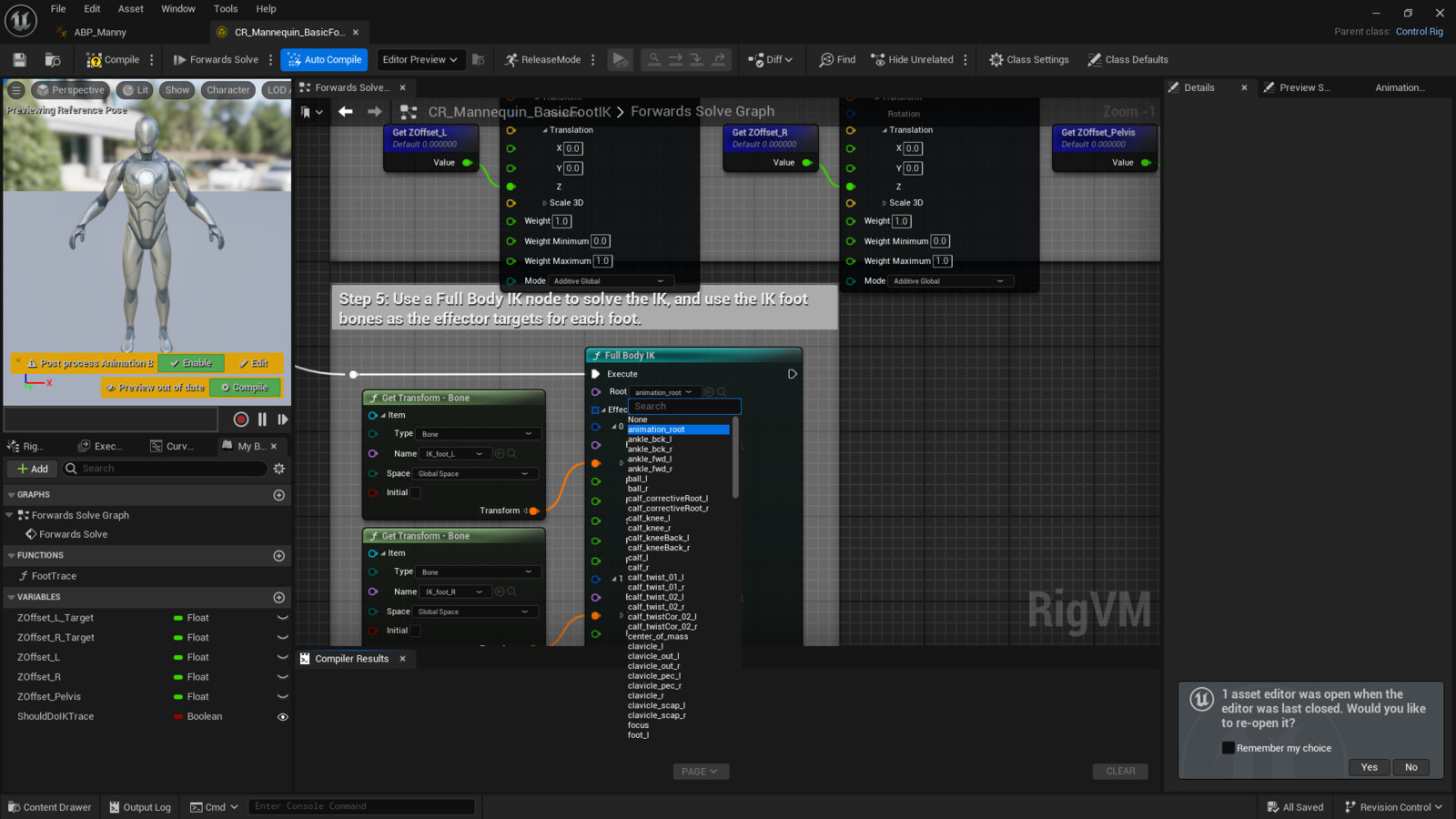The width and height of the screenshot is (1456, 819).
Task: Open the Asset menu
Action: (131, 9)
